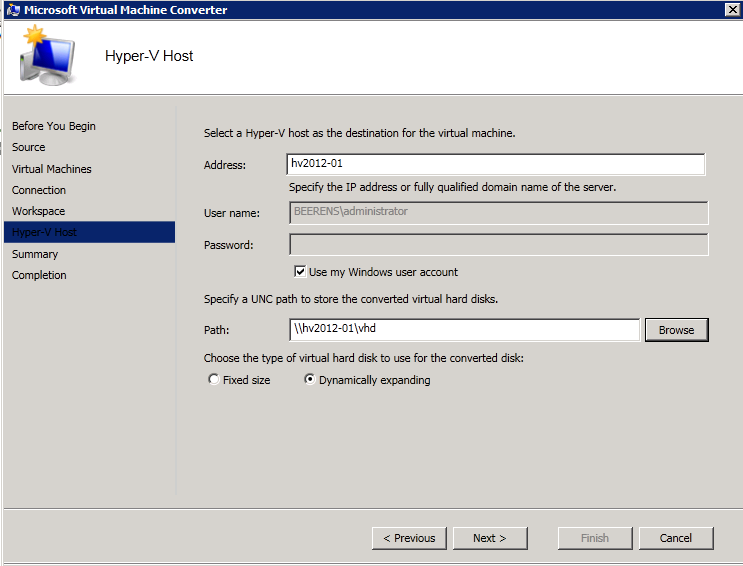Screen dimensions: 743x566
Task: Go to the Before You Begin step
Action: pos(54,126)
